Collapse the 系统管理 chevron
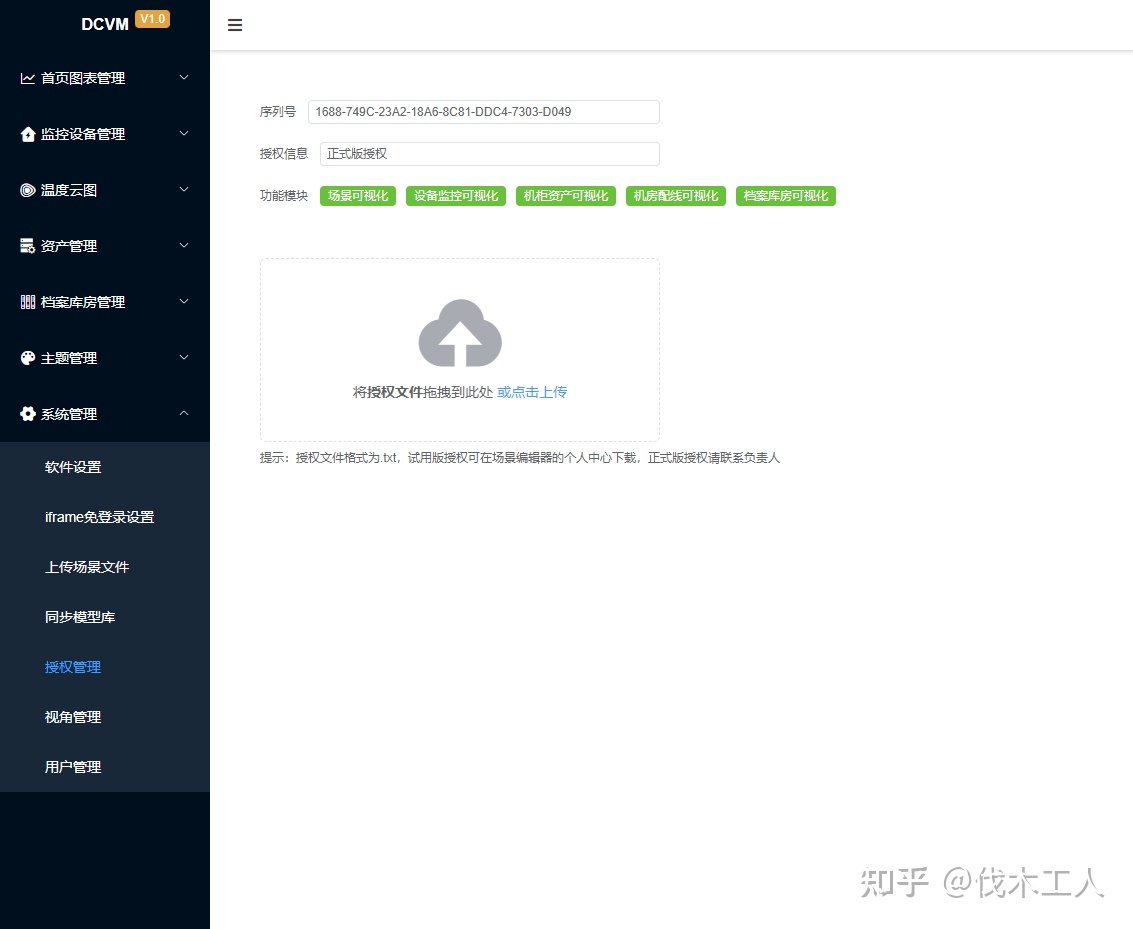 (184, 413)
